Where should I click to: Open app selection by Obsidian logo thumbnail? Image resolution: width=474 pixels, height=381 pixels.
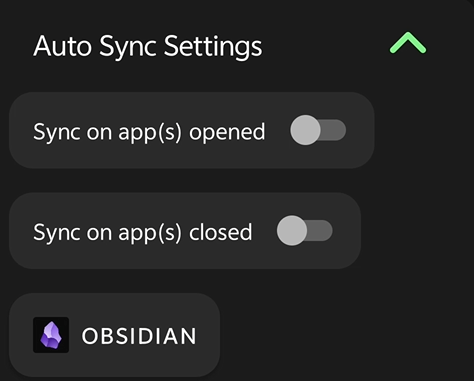51,335
